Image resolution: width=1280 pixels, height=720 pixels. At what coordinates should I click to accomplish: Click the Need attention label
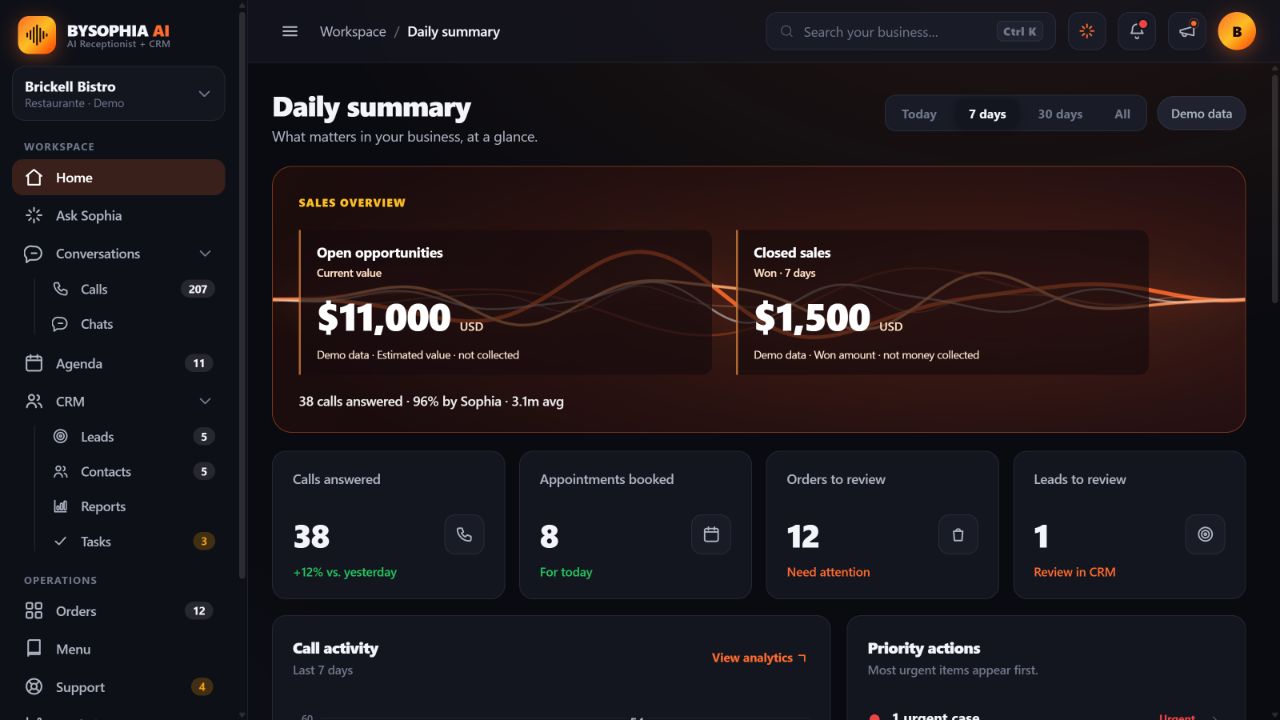pyautogui.click(x=828, y=573)
